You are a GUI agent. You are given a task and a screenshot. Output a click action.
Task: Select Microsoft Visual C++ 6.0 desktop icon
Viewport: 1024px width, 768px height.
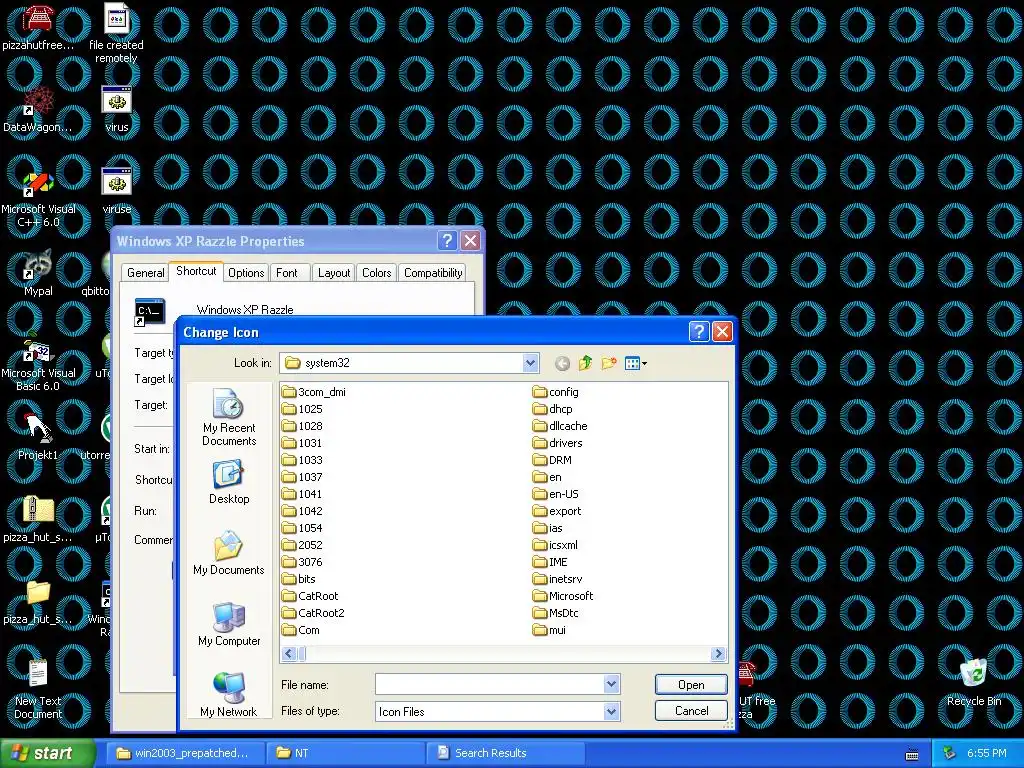pyautogui.click(x=39, y=199)
